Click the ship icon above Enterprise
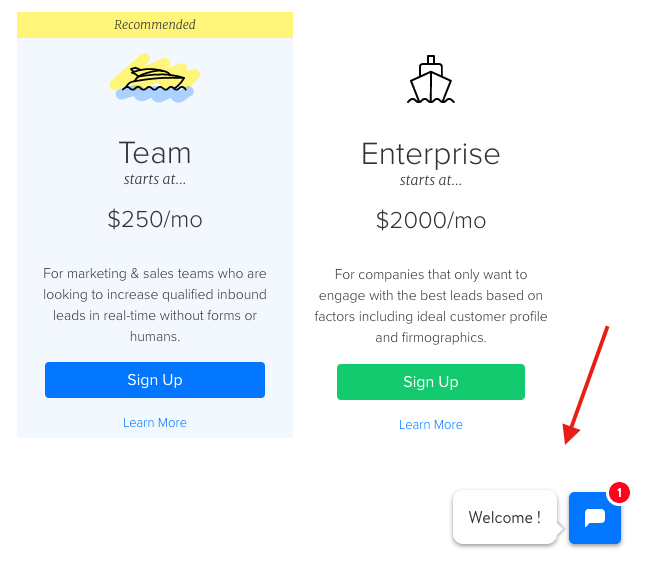Image resolution: width=647 pixels, height=564 pixels. [x=431, y=79]
